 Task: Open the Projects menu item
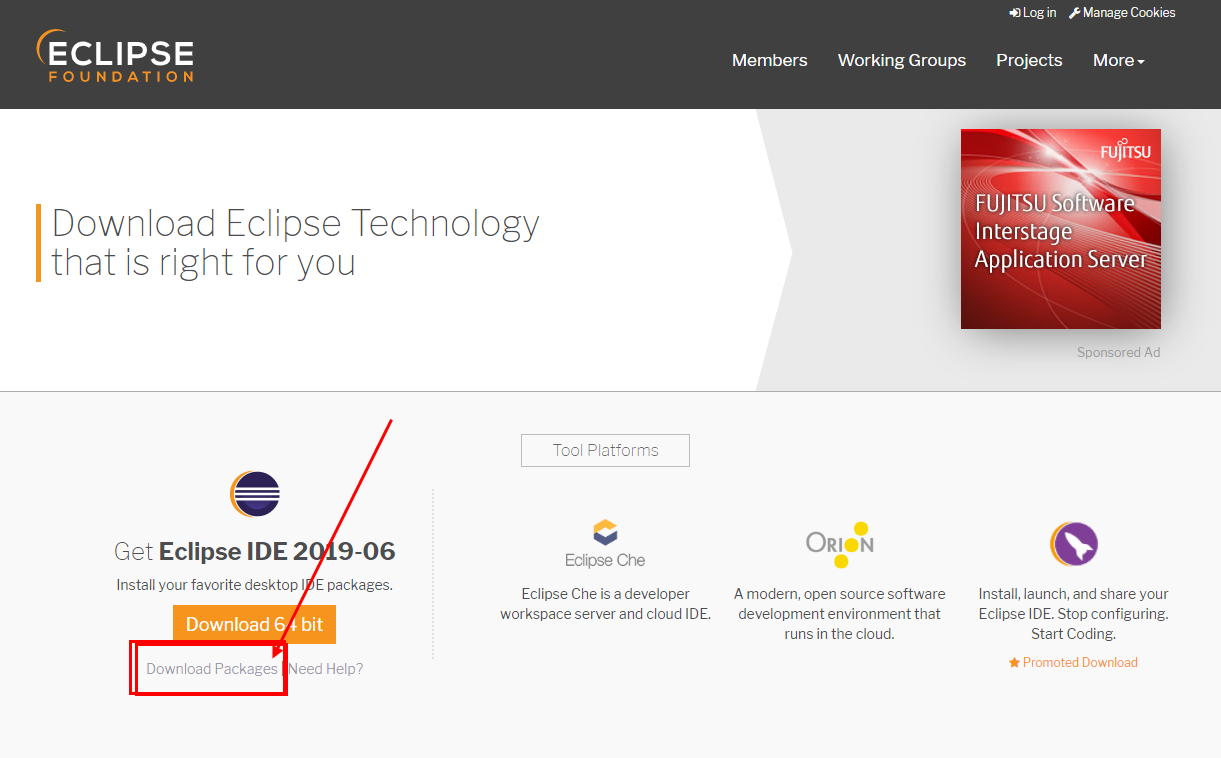point(1029,60)
